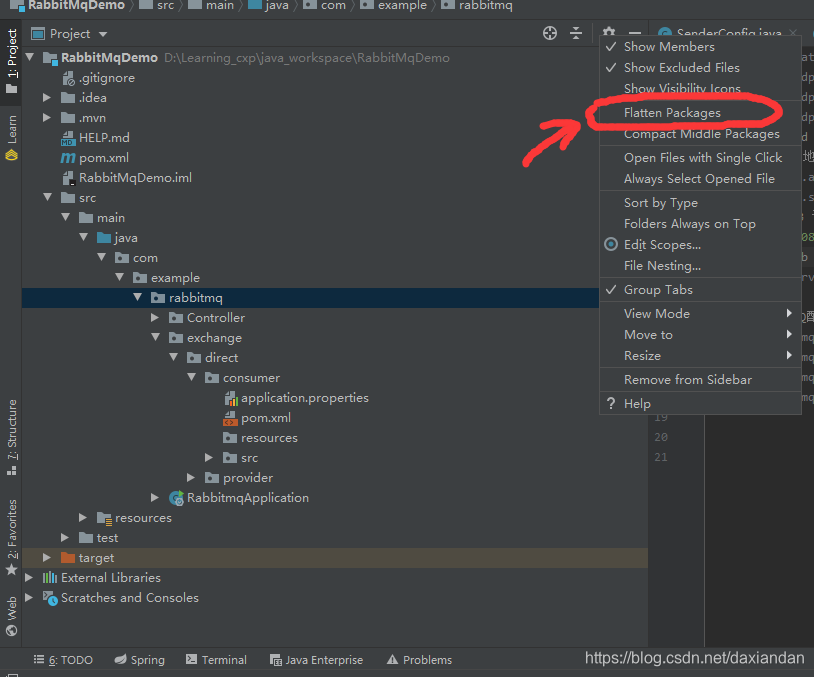Select the consumer folder row
Viewport: 814px width, 677px height.
tap(335, 378)
